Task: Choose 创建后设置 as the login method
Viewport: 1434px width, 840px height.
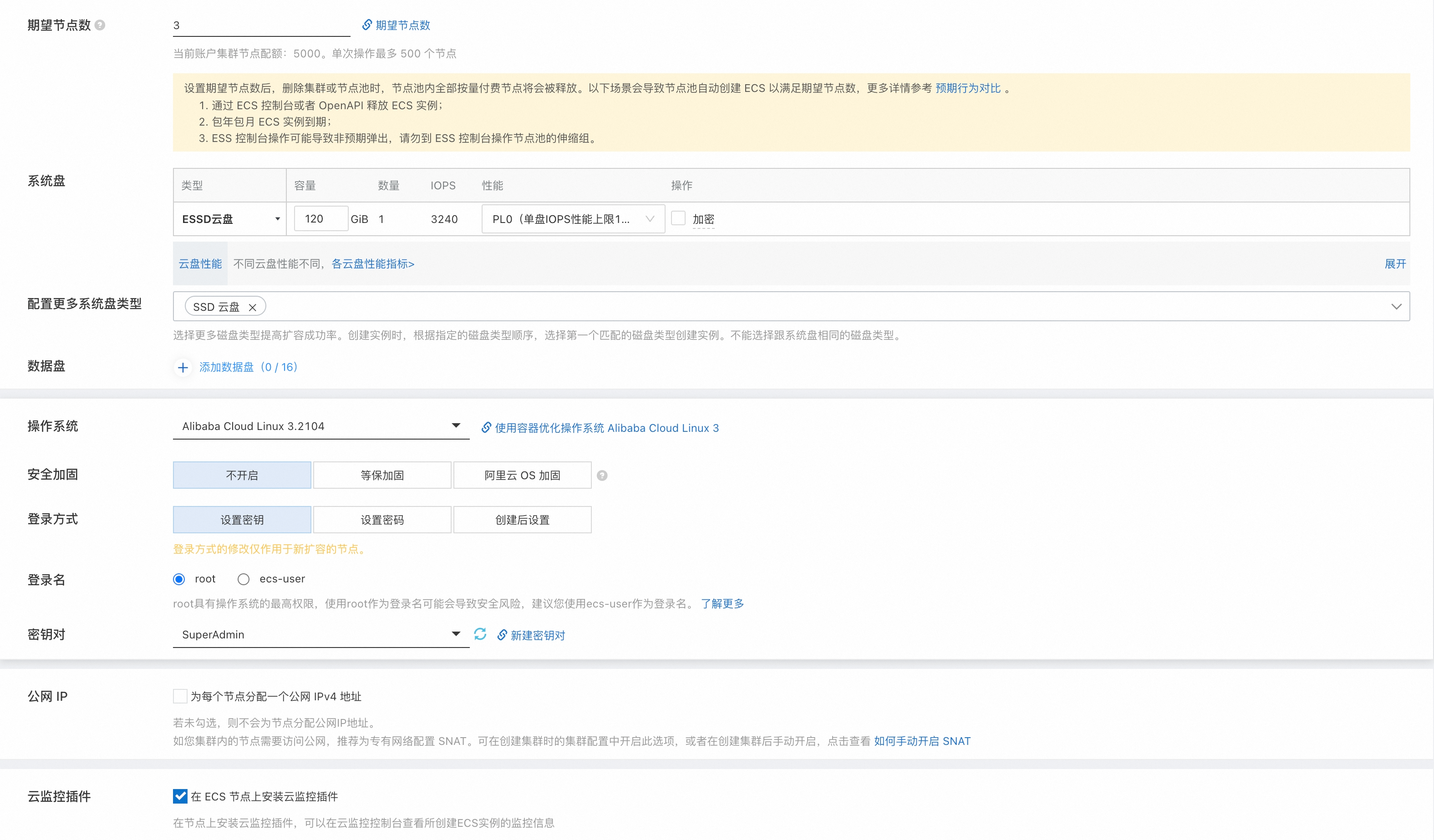Action: [523, 519]
